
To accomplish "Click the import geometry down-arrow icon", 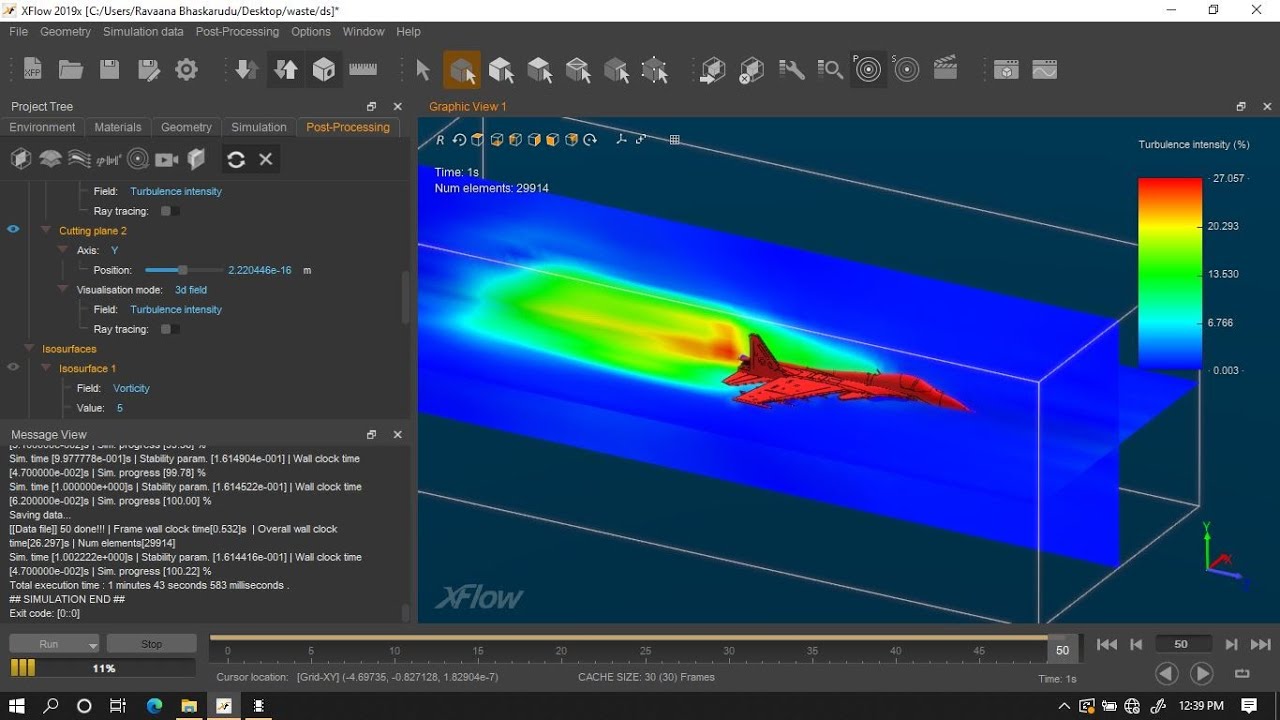I will pyautogui.click(x=247, y=70).
